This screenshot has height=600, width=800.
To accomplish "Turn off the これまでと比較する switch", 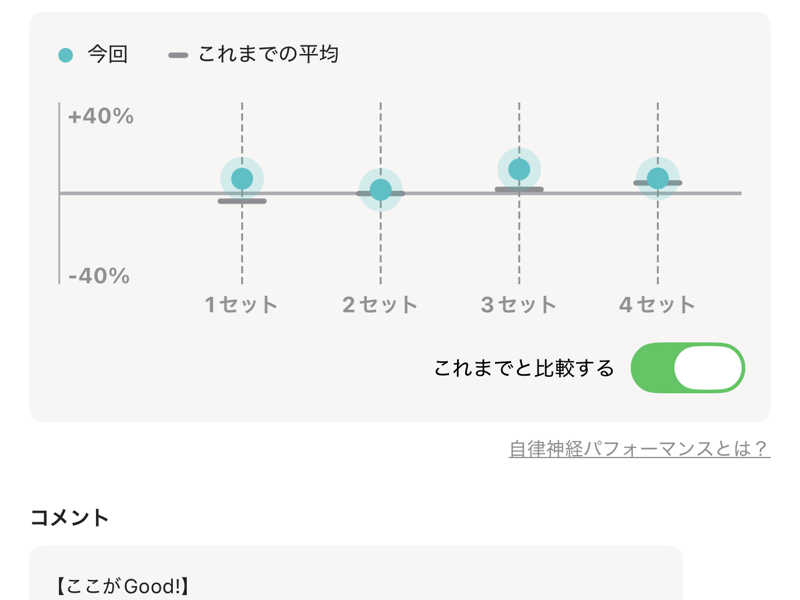I will point(688,368).
